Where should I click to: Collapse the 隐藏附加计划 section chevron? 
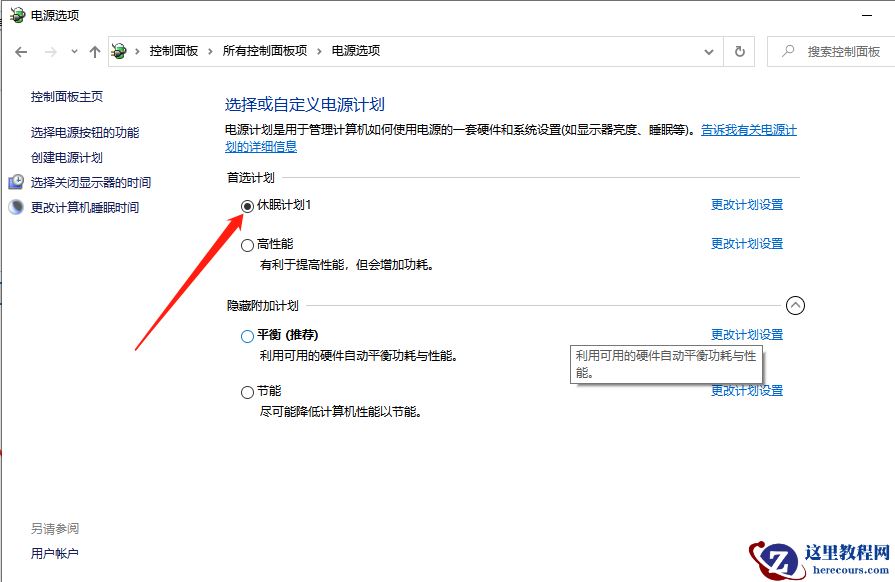[x=797, y=305]
